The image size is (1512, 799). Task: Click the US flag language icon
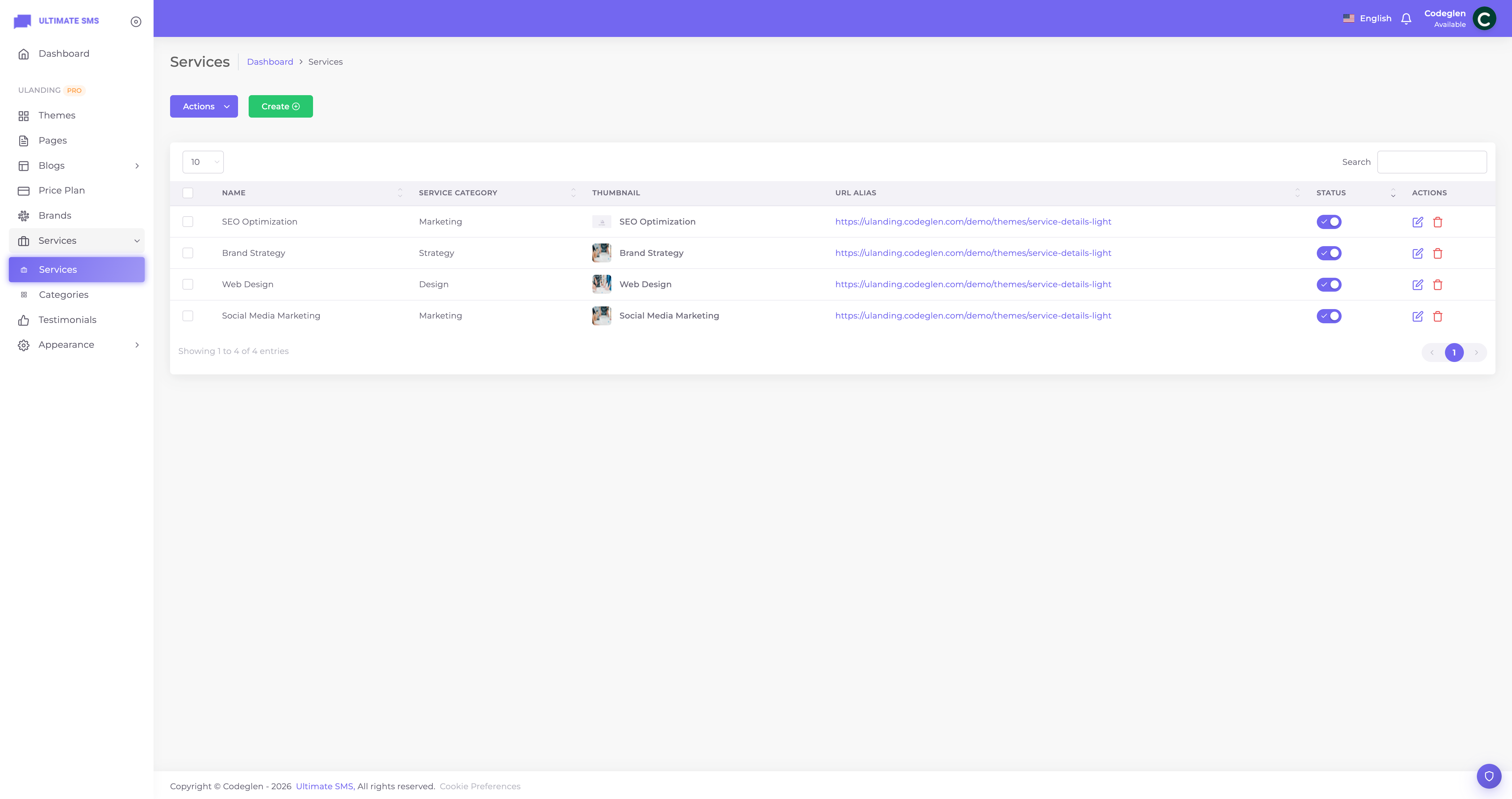pos(1348,18)
